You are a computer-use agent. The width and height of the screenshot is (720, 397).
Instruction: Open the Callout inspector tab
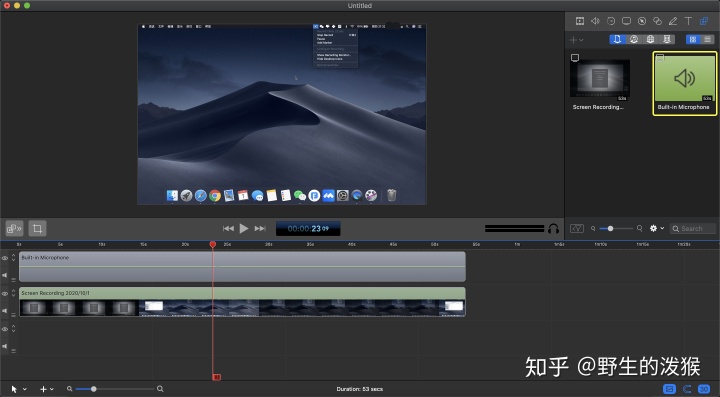[642, 21]
